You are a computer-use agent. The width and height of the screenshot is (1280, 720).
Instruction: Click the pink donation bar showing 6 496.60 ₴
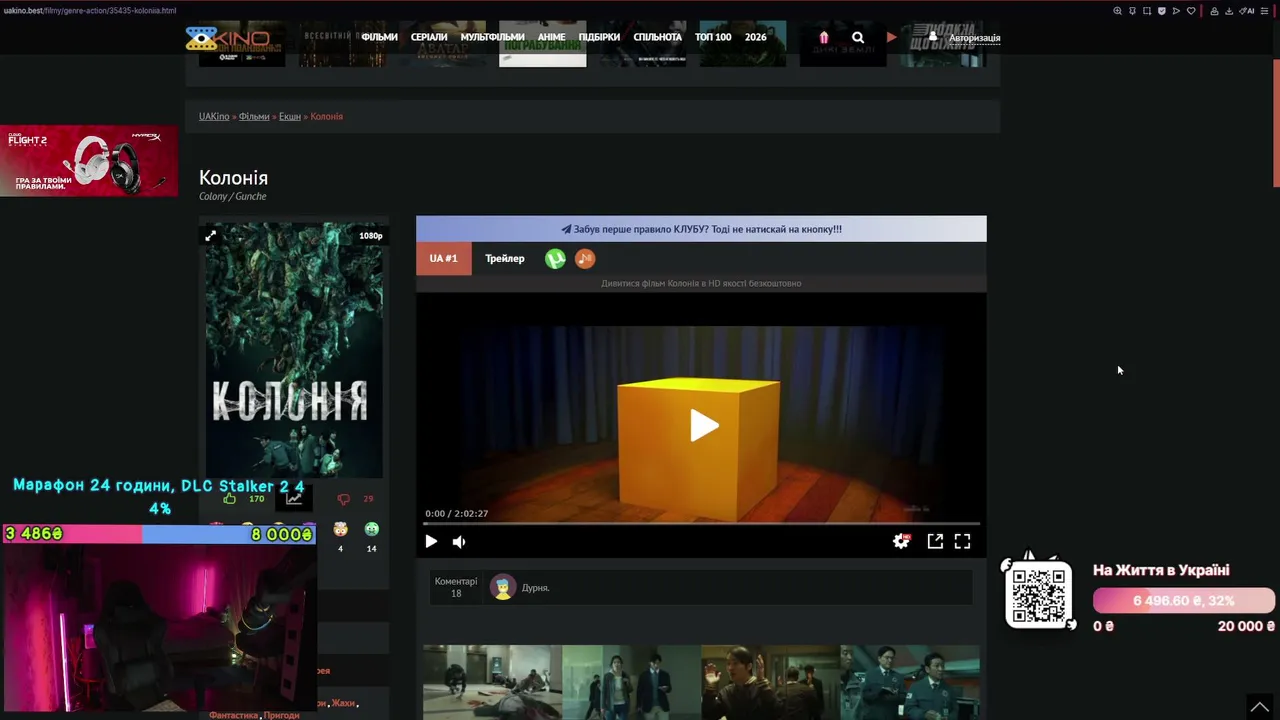(x=1184, y=601)
